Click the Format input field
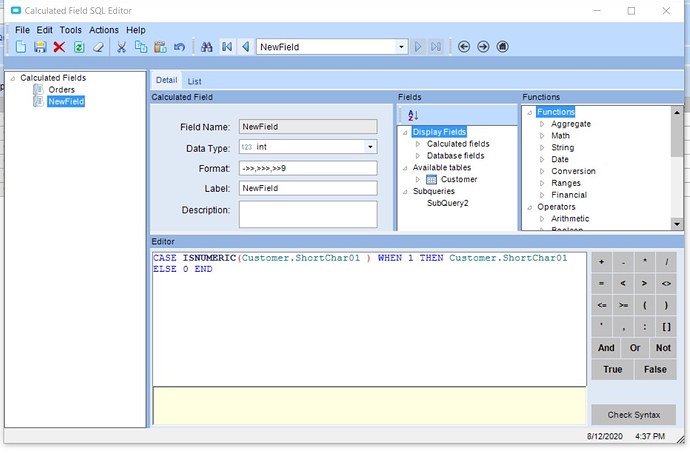The width and height of the screenshot is (690, 453). tap(308, 168)
